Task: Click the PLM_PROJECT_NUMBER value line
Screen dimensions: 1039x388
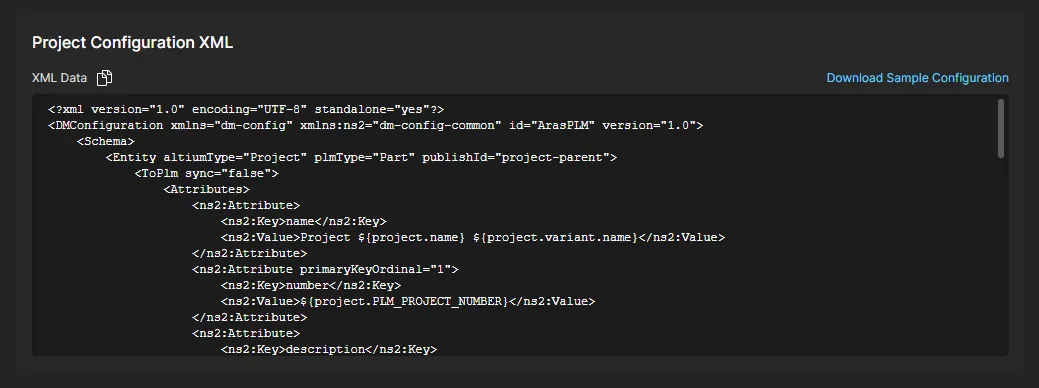Action: pos(408,301)
